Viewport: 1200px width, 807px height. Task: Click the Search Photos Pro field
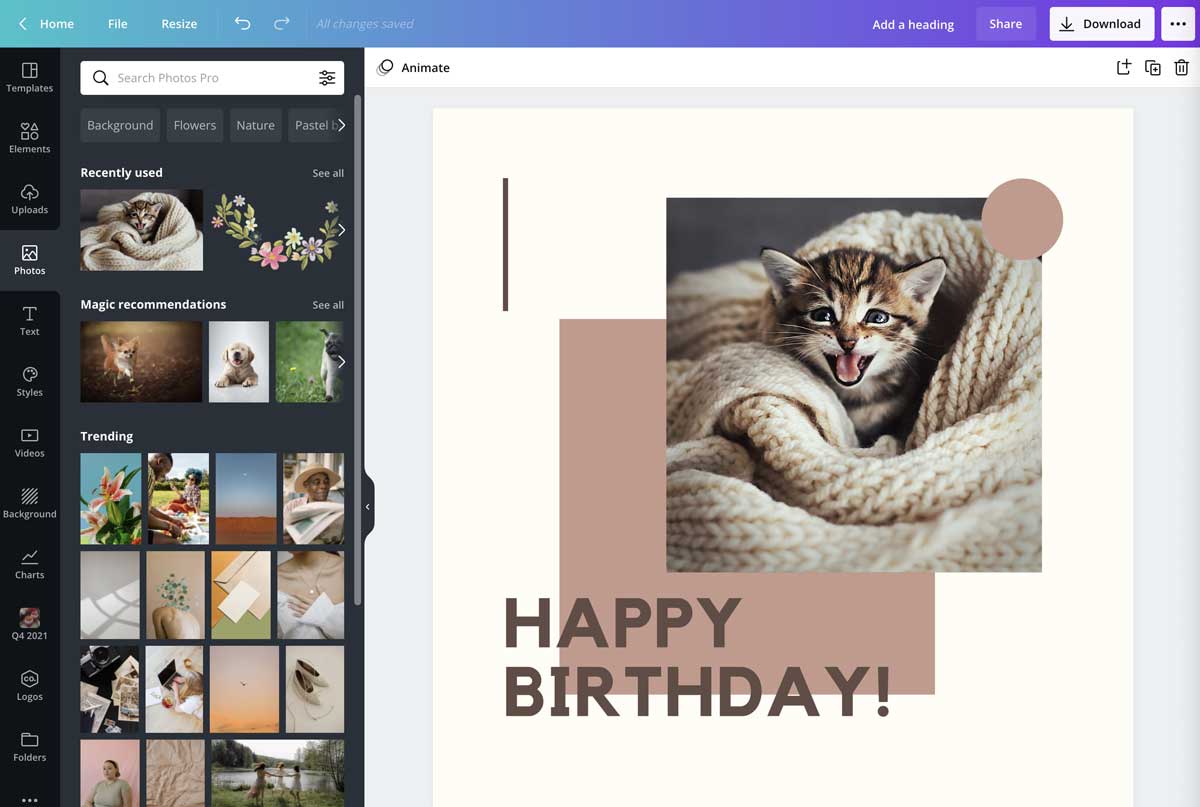212,78
